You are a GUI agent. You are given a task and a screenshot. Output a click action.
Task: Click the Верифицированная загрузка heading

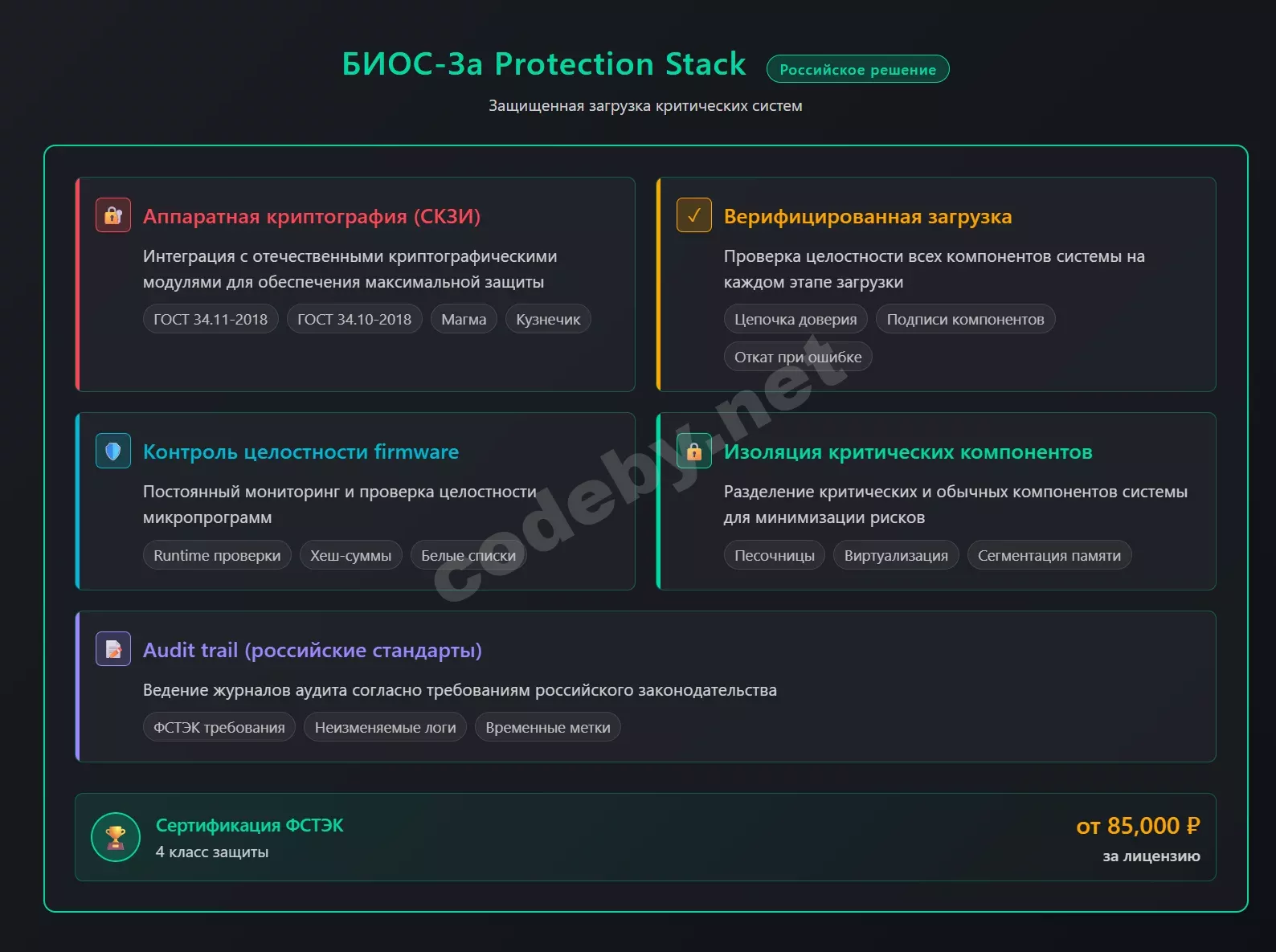[868, 215]
